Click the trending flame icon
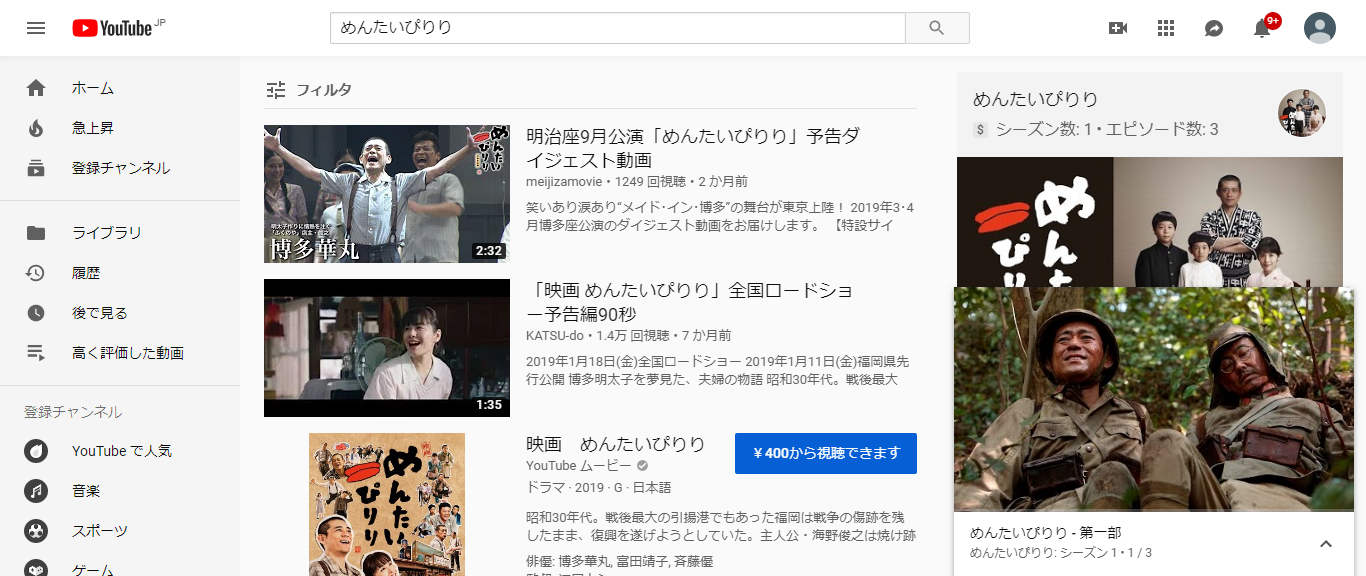 (36, 128)
